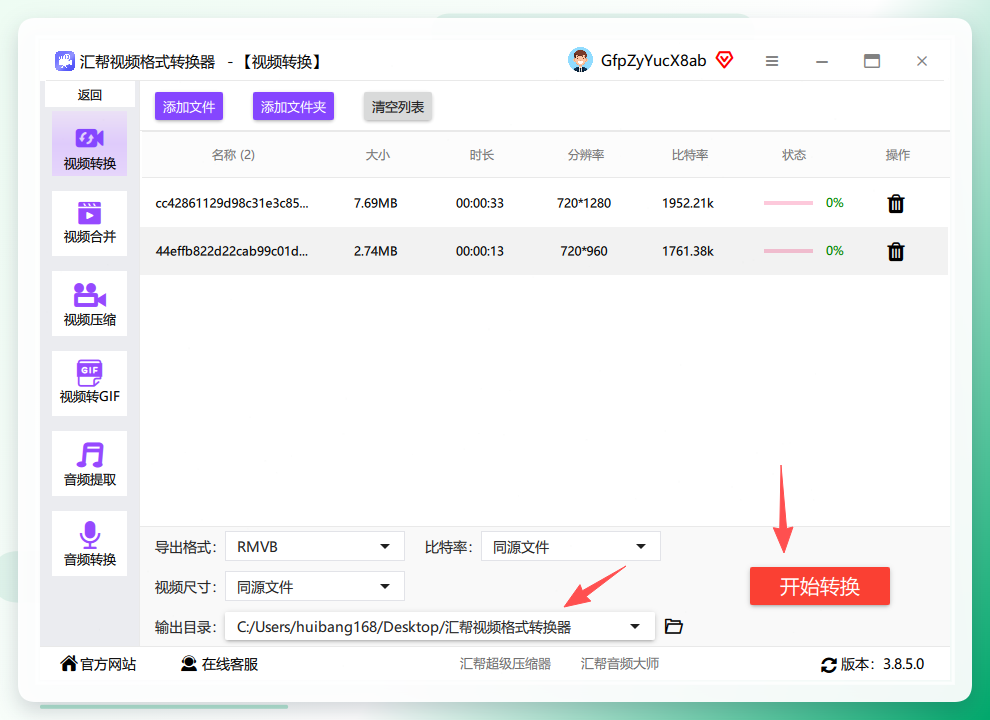Click the 1952.21k bitrate cell
This screenshot has height=720, width=990.
(688, 203)
